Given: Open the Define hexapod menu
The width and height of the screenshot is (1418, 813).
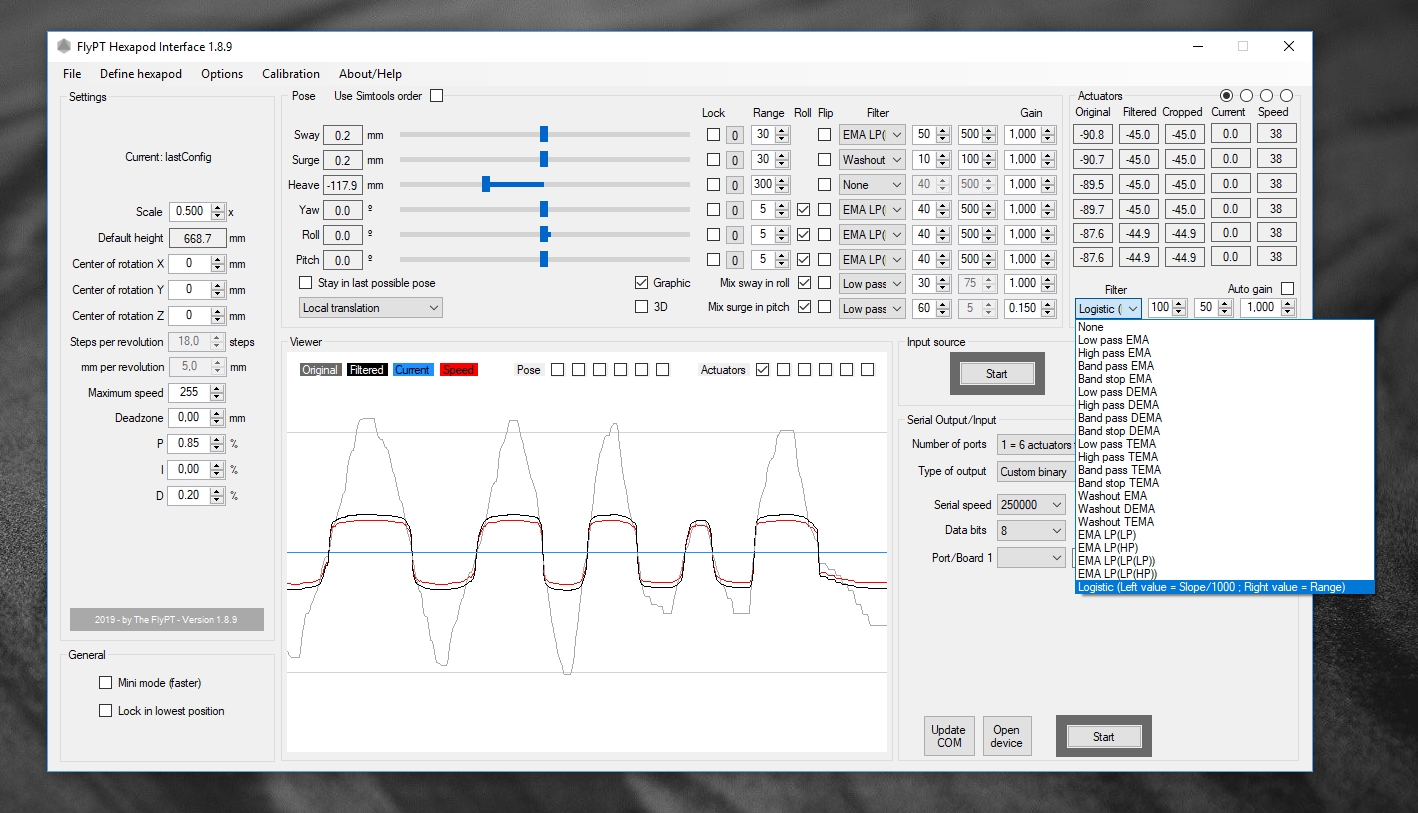Looking at the screenshot, I should click(x=141, y=74).
